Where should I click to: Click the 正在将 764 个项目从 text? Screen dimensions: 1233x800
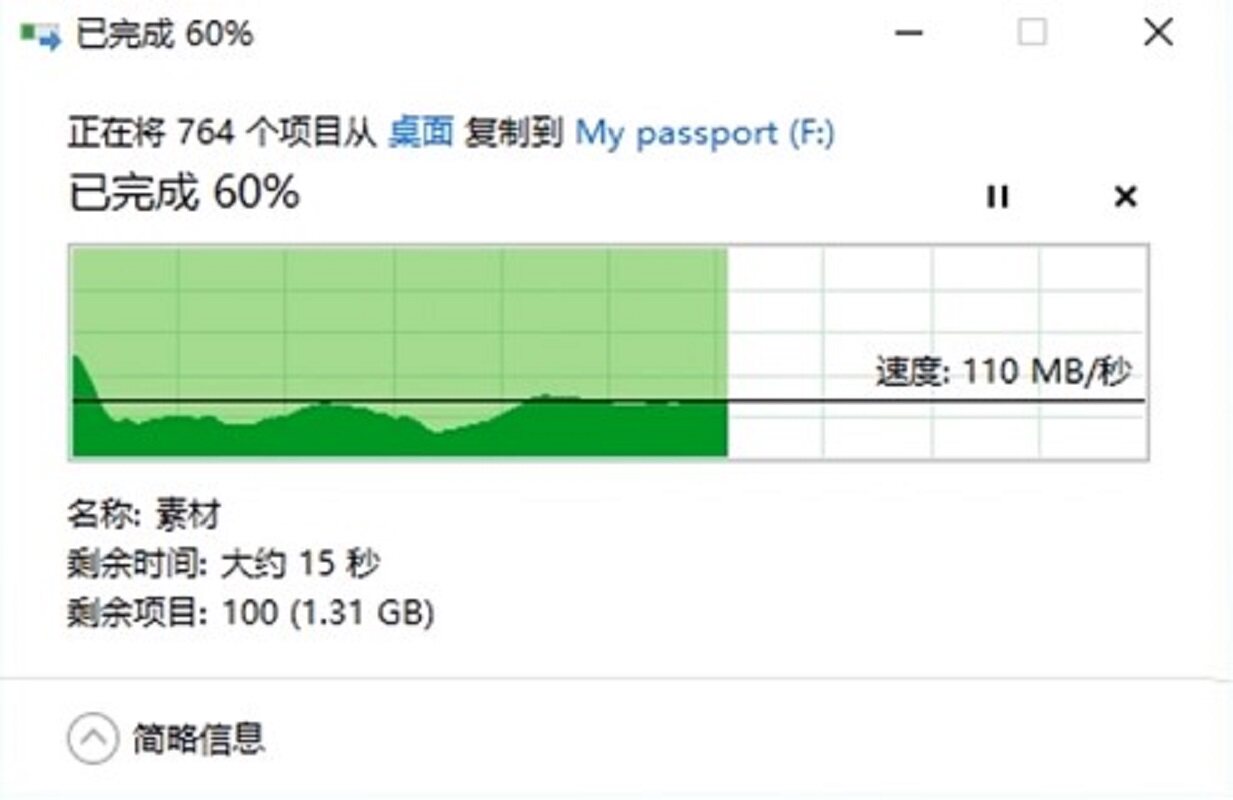click(x=221, y=132)
